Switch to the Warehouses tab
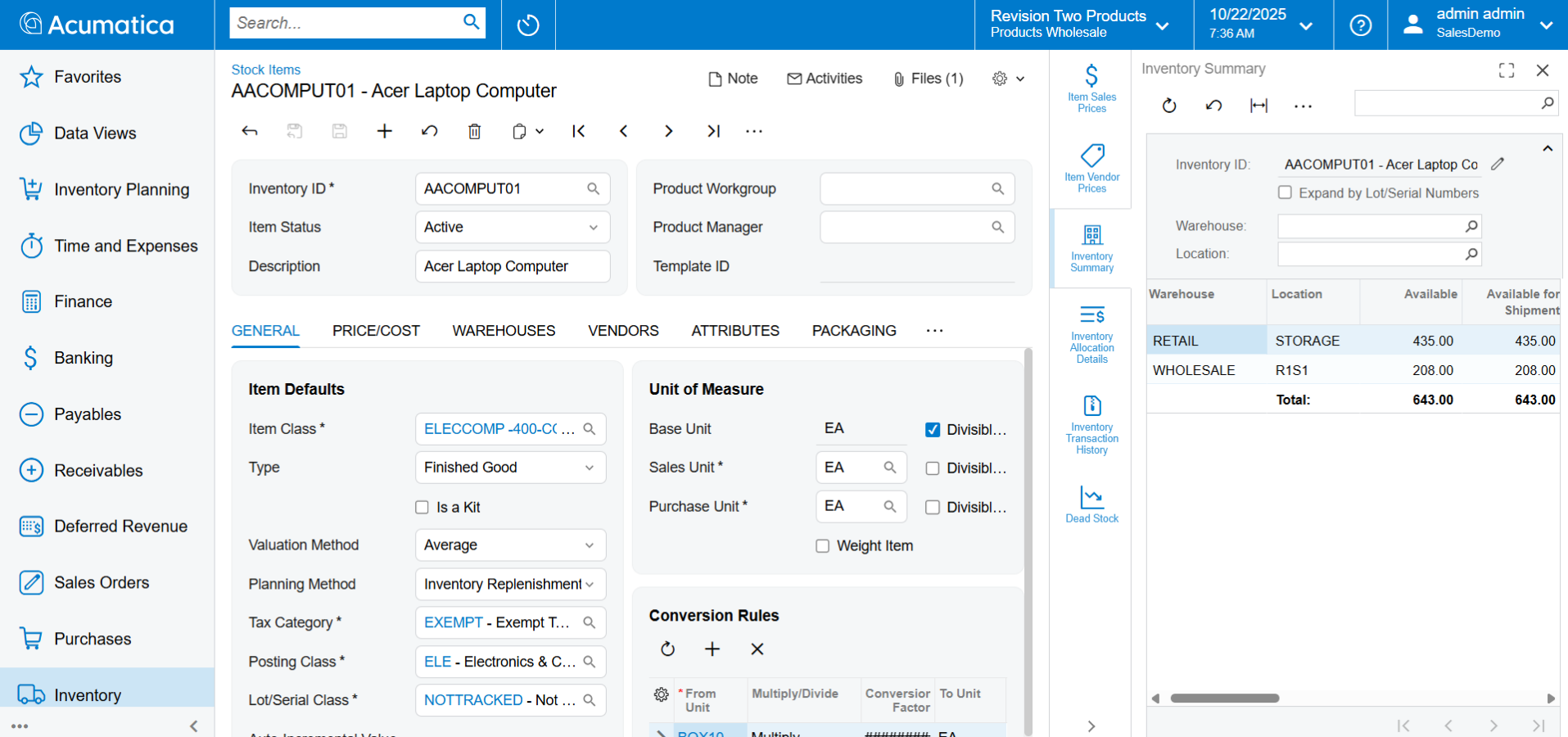 504,331
